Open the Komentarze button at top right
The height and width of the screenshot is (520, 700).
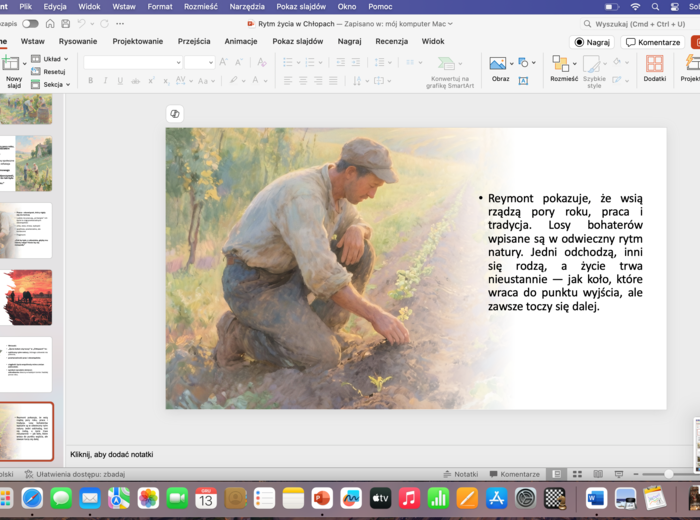(653, 42)
